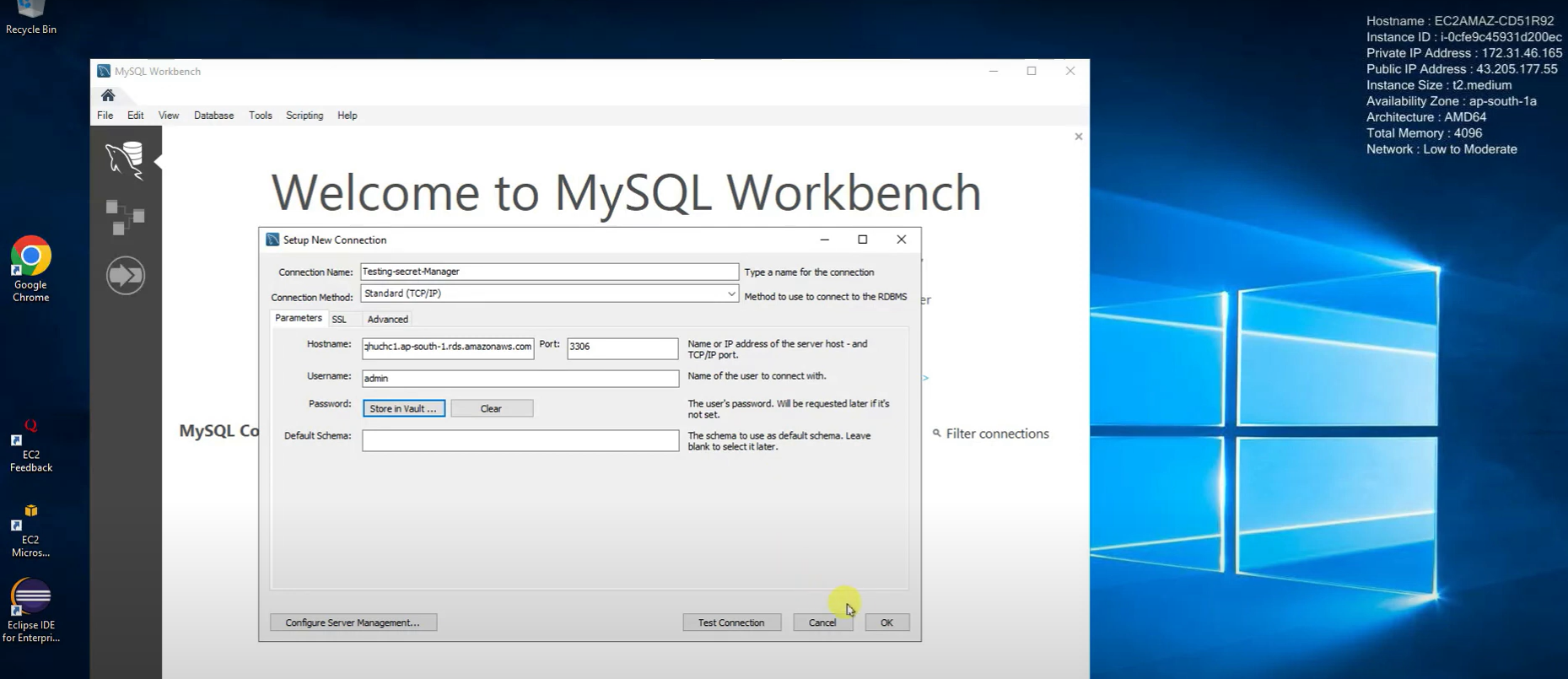Click the MySQL Workbench title bar icon
The width and height of the screenshot is (1568, 679).
104,72
